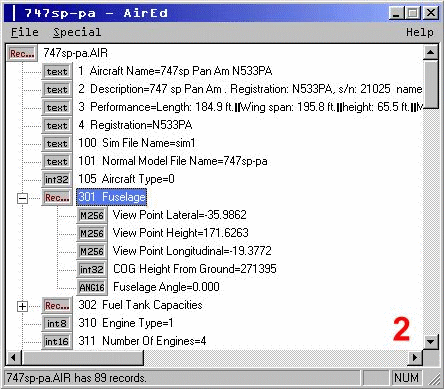Select 302 Fuel Tank Capacities label

click(140, 305)
